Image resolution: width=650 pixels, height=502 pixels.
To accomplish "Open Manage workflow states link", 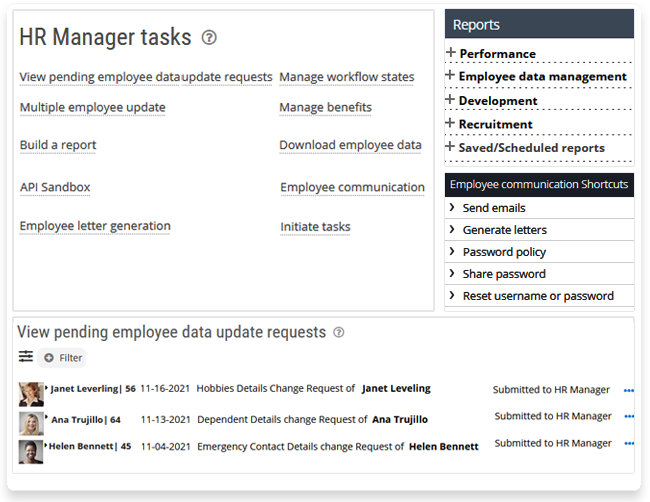I will [x=347, y=77].
